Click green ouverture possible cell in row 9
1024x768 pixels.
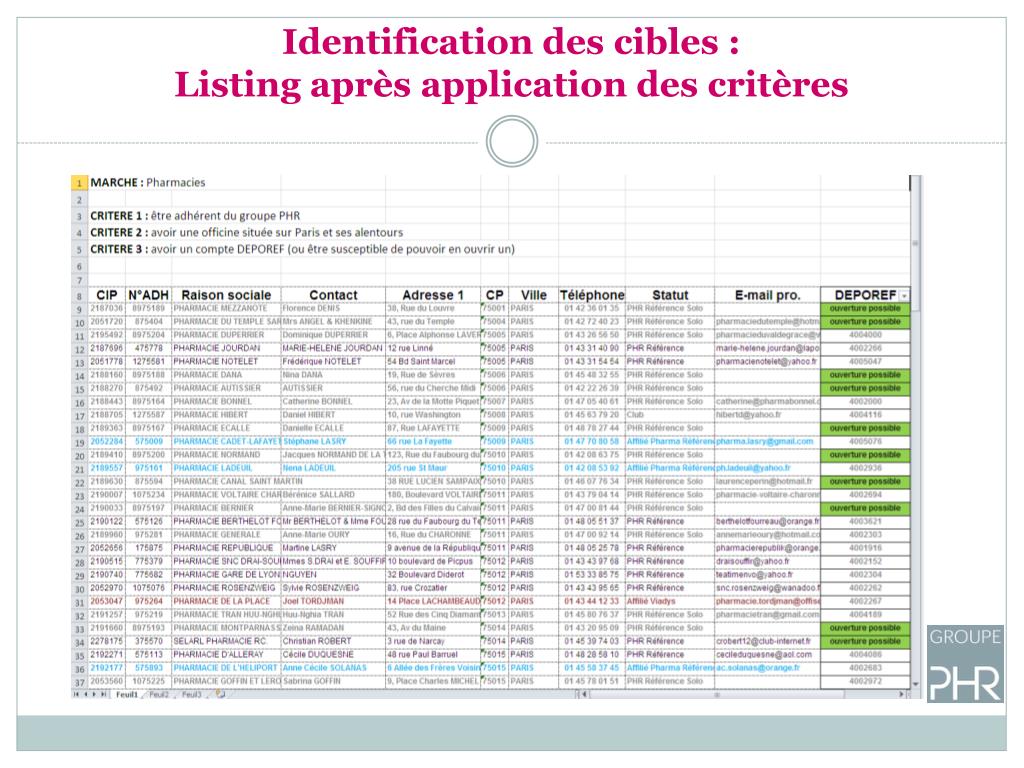[865, 308]
